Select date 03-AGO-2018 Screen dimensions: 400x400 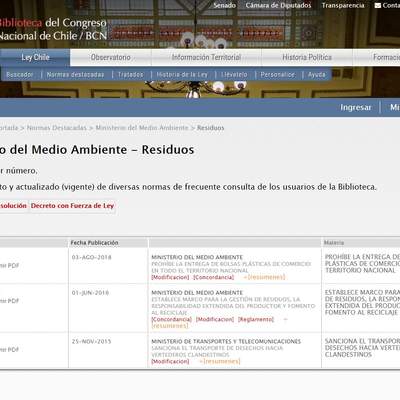coord(91,257)
